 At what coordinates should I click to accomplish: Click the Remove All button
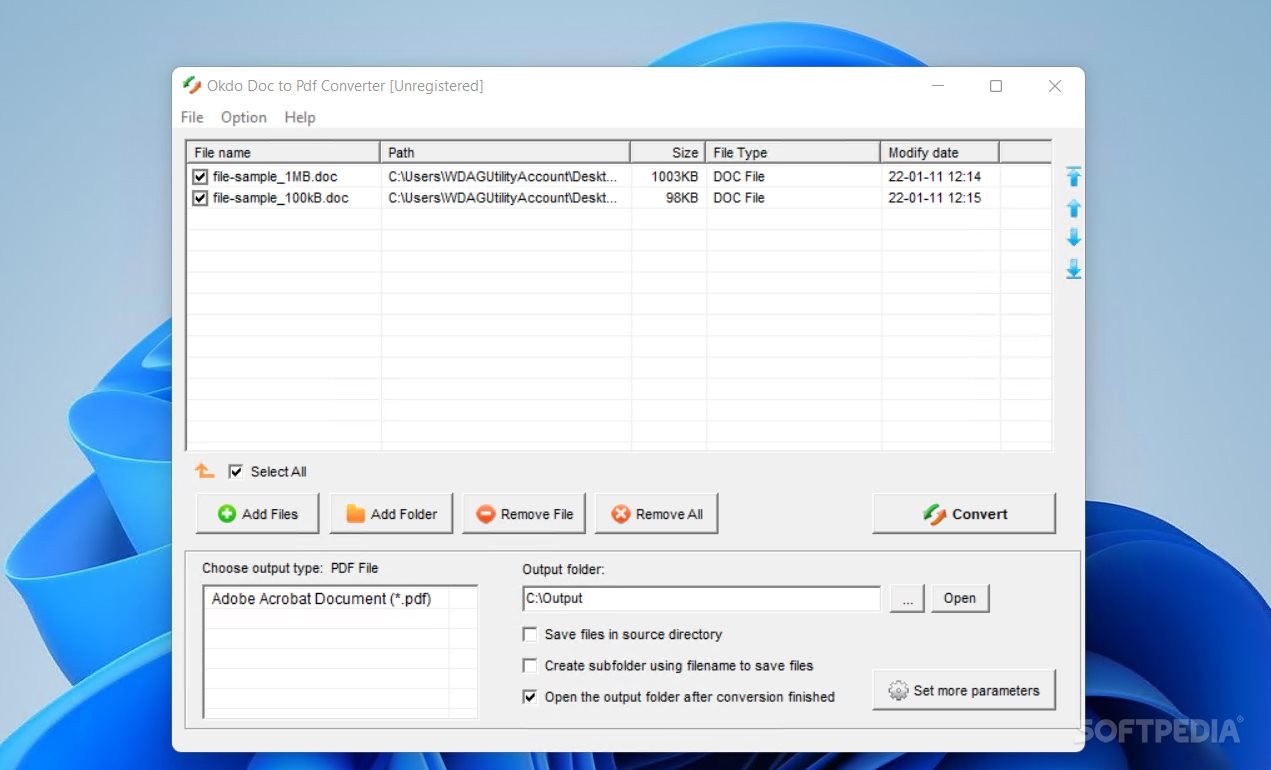[657, 514]
